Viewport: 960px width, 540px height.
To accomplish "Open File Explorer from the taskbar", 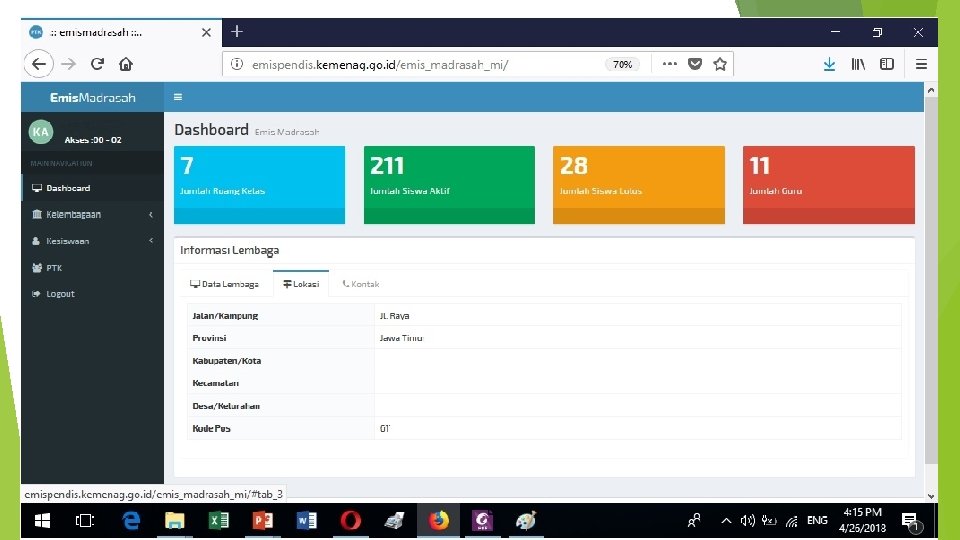I will click(x=174, y=521).
